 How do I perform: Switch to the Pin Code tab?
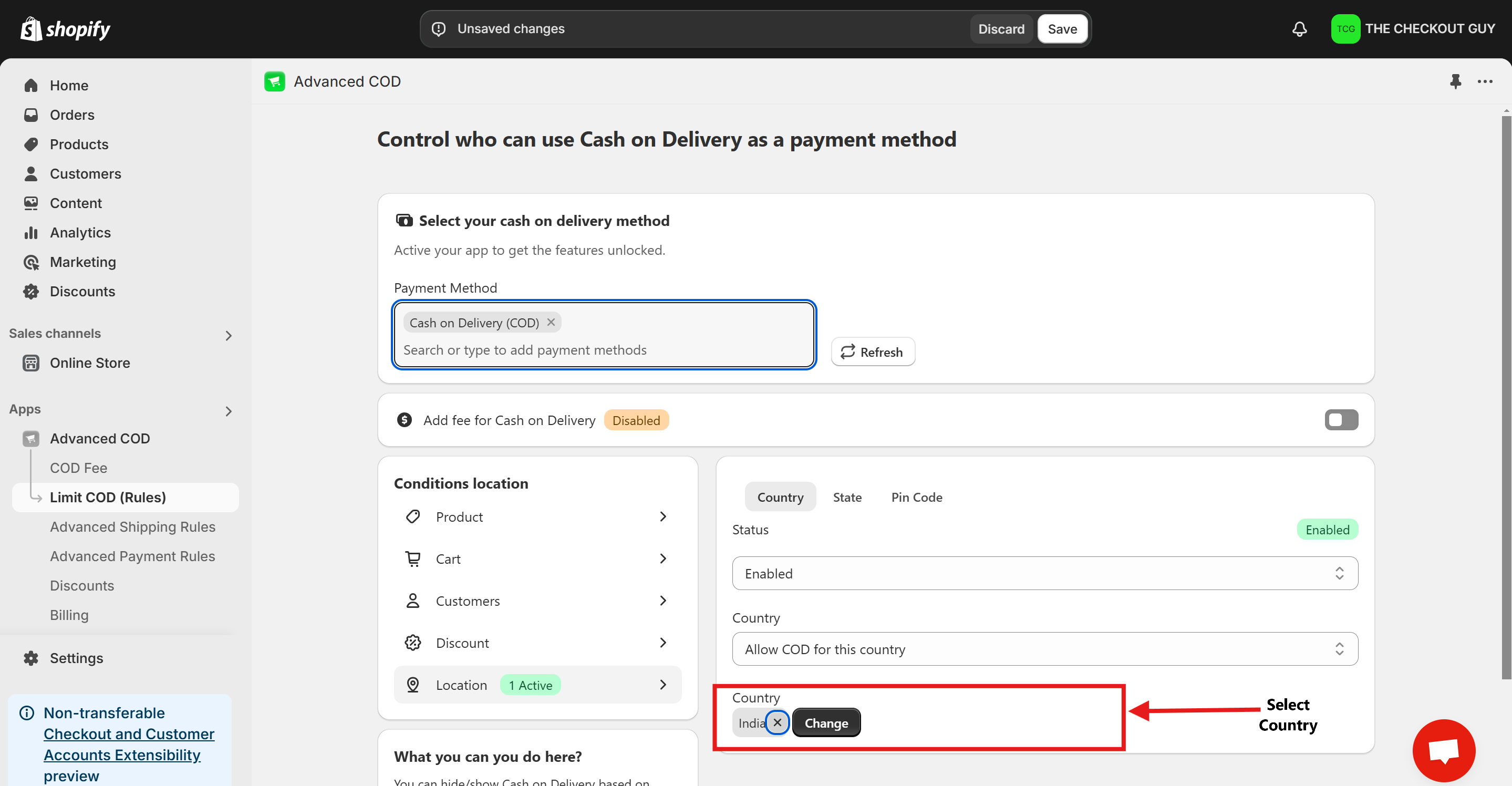point(916,497)
